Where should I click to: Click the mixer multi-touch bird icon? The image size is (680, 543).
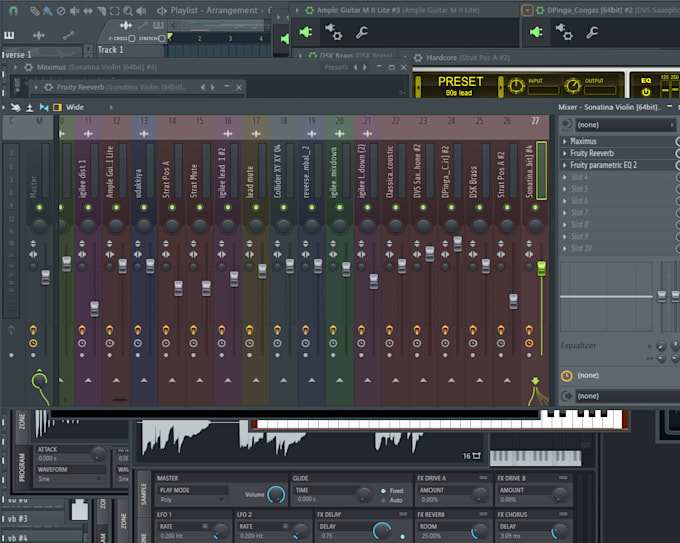[16, 107]
